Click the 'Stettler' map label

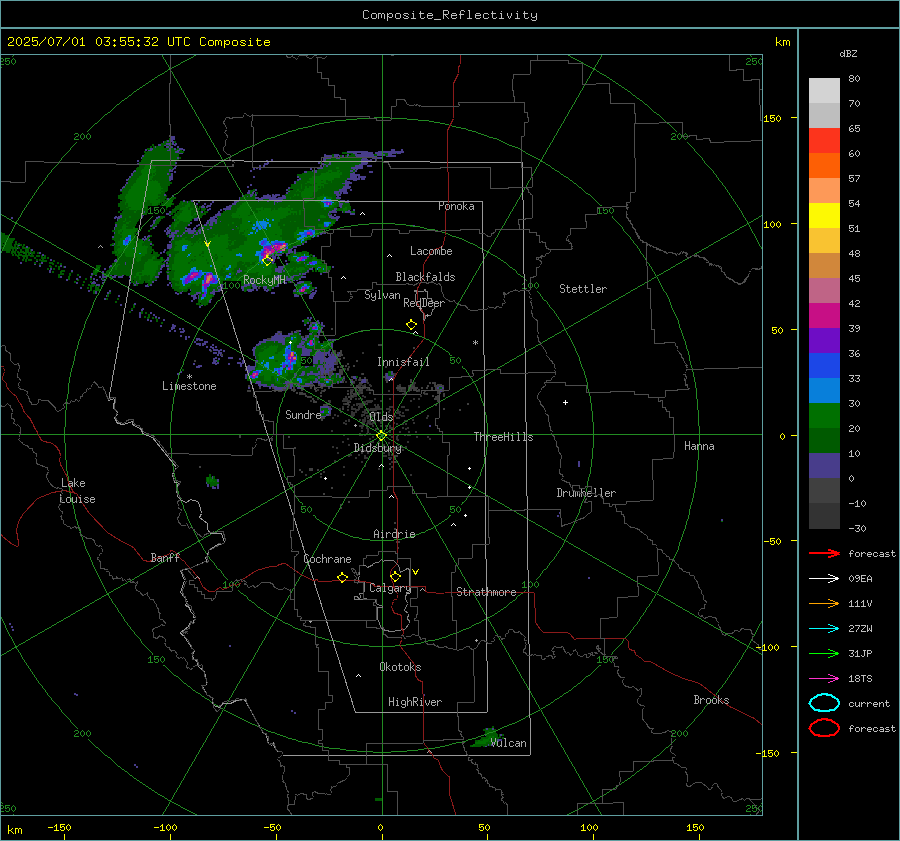tap(583, 289)
